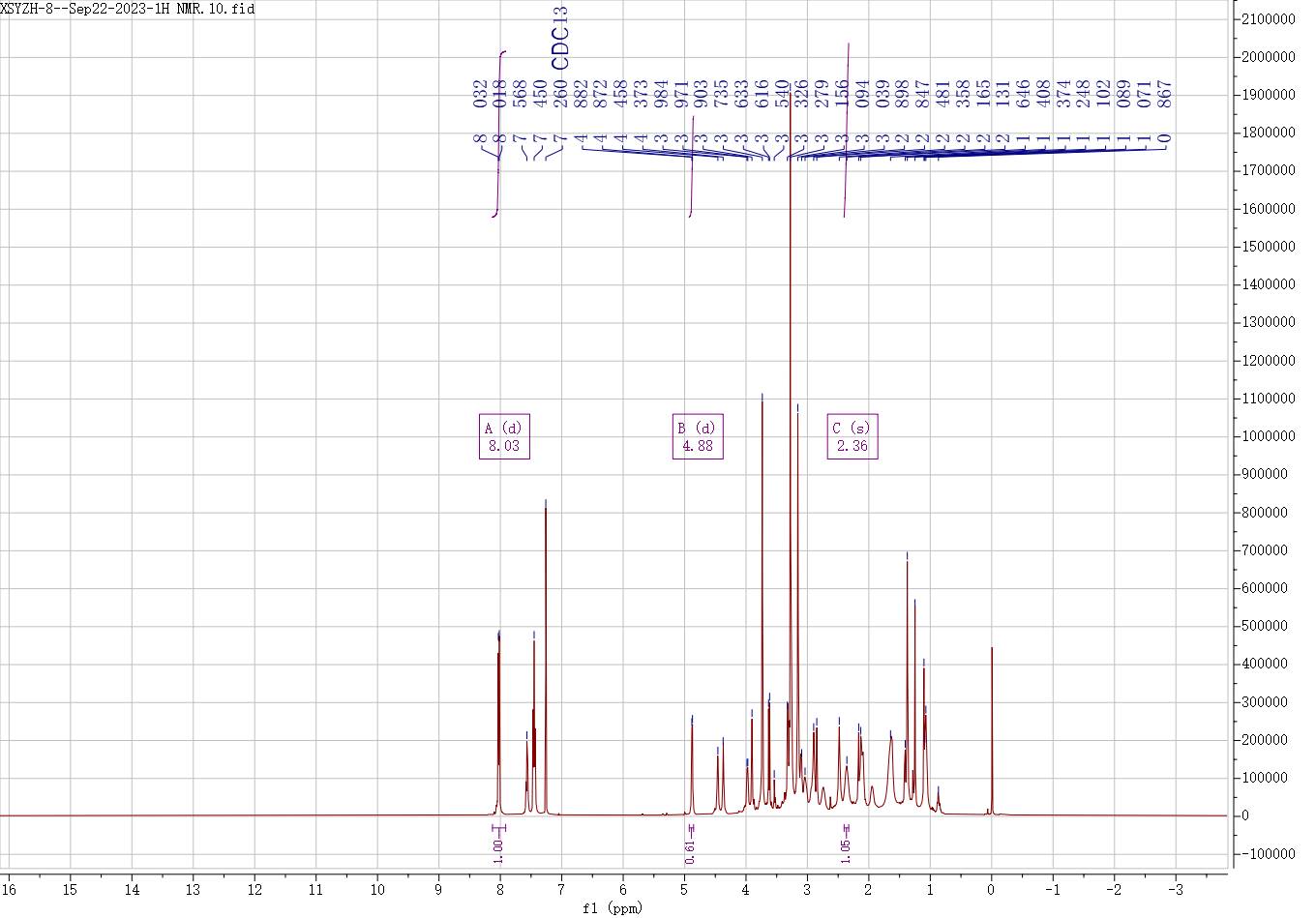
Task: Click the f1 (ppm) axis label
Action: [x=613, y=907]
